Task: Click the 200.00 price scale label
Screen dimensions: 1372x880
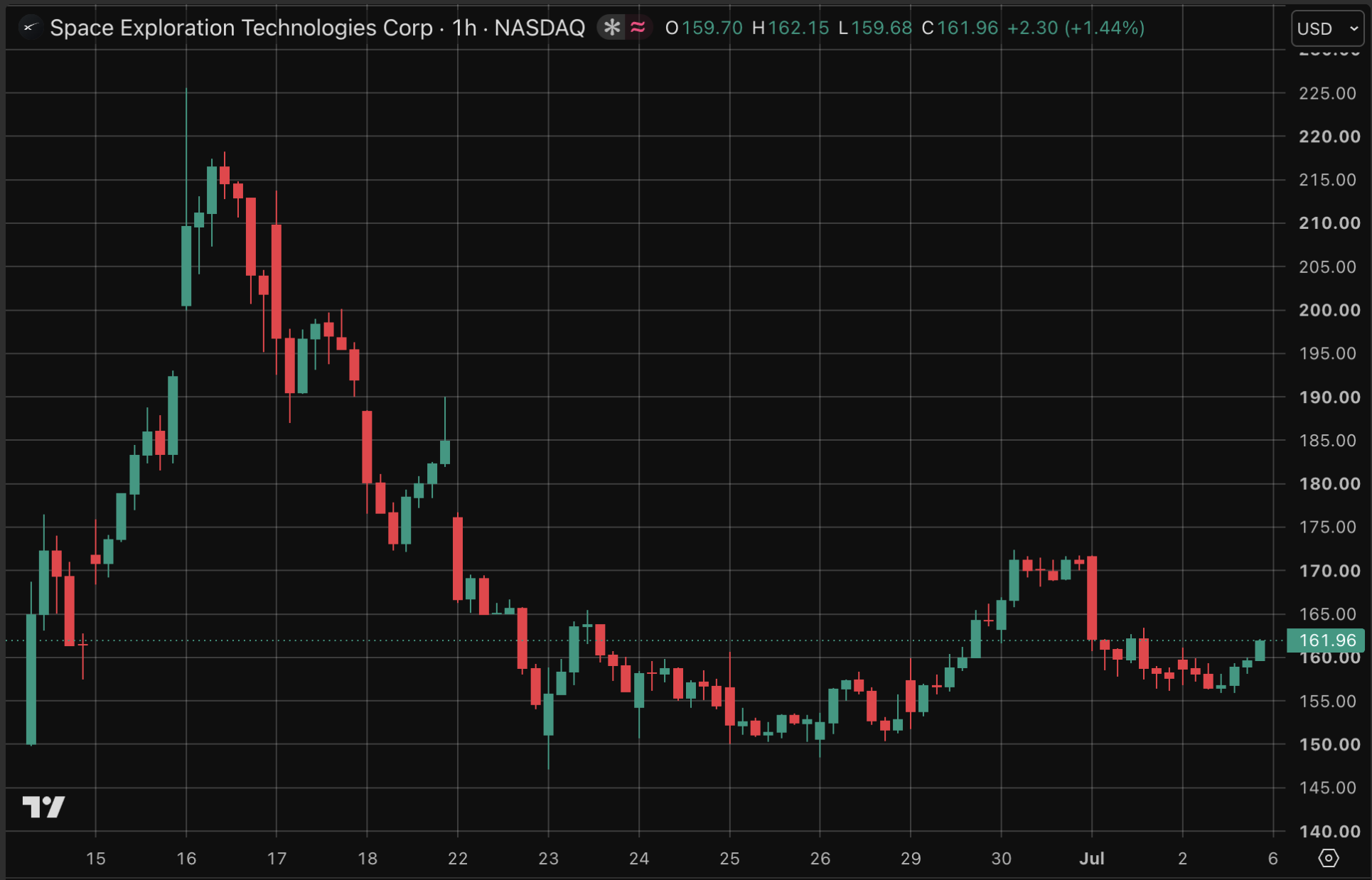Action: click(x=1329, y=310)
